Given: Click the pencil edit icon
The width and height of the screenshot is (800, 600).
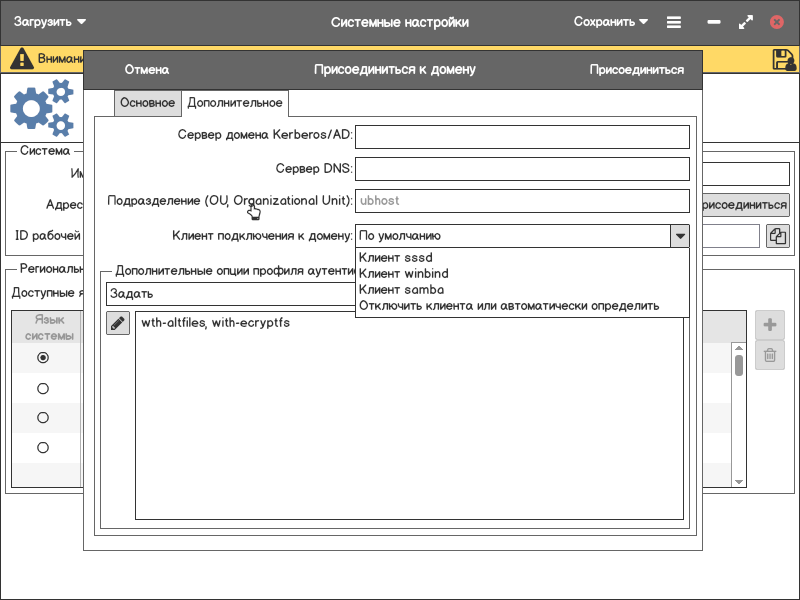Looking at the screenshot, I should click(118, 323).
